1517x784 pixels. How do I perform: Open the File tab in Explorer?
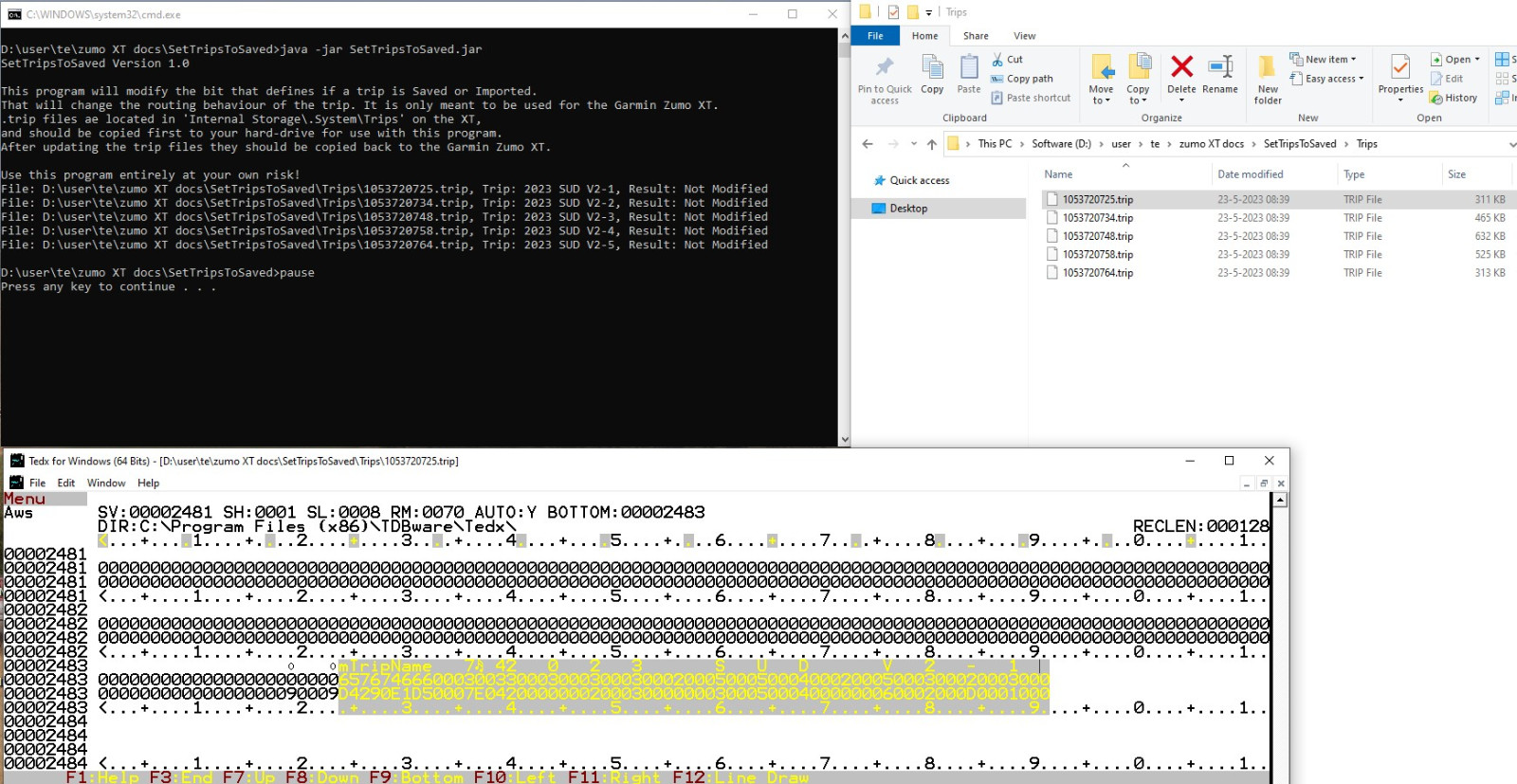tap(875, 36)
